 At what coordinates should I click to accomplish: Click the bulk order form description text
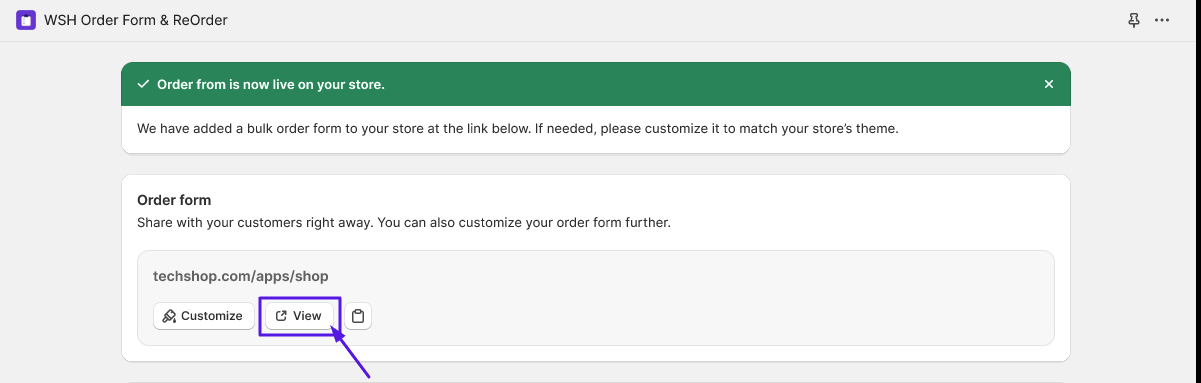518,129
